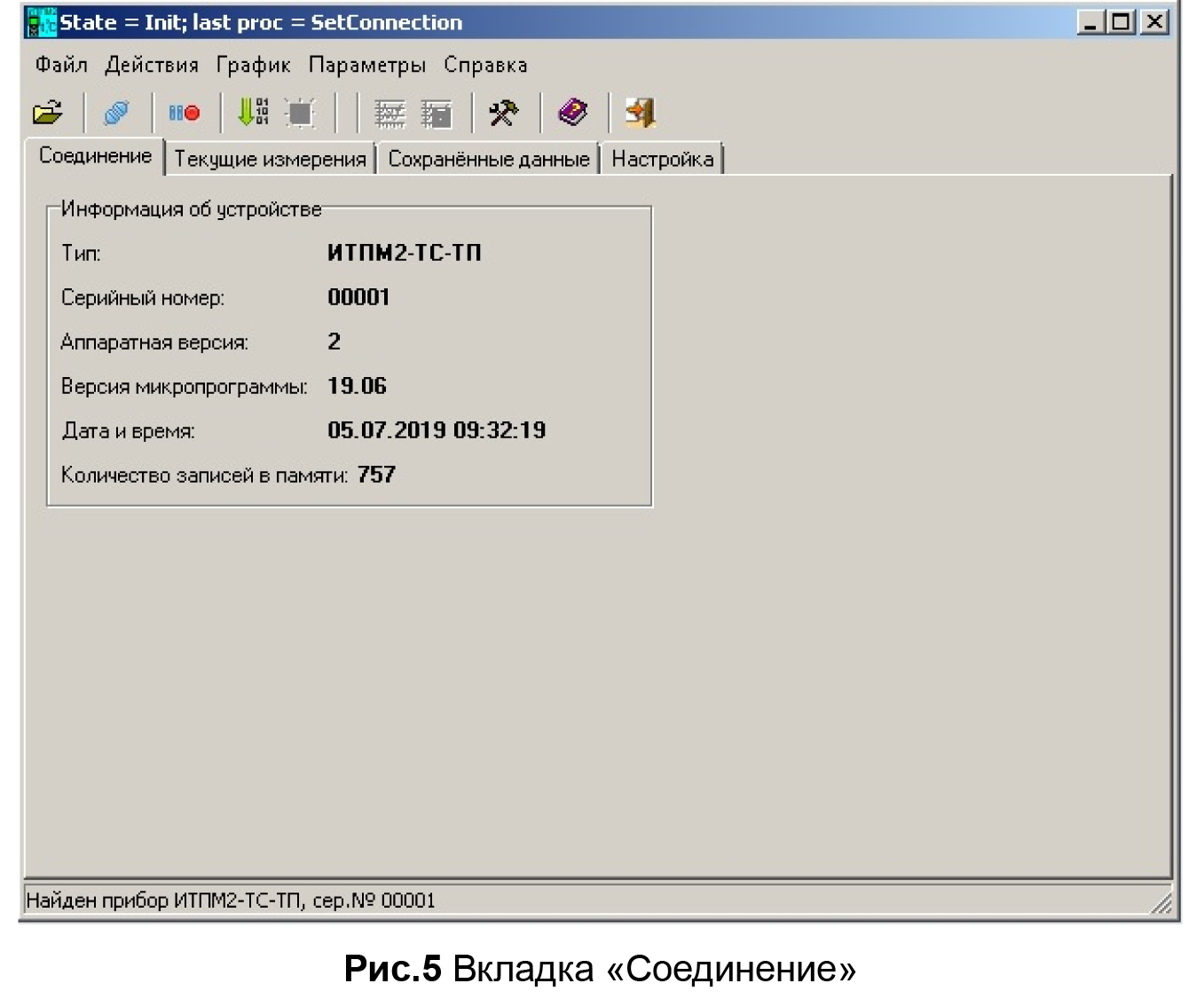Open the Параметры menu
This screenshot has height=1007, width=1204.
click(x=367, y=65)
